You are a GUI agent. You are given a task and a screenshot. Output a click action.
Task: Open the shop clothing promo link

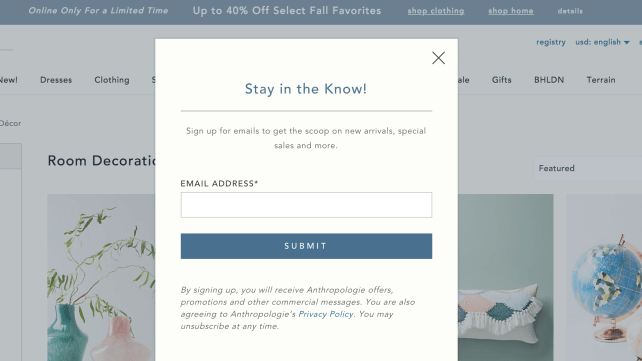point(436,11)
